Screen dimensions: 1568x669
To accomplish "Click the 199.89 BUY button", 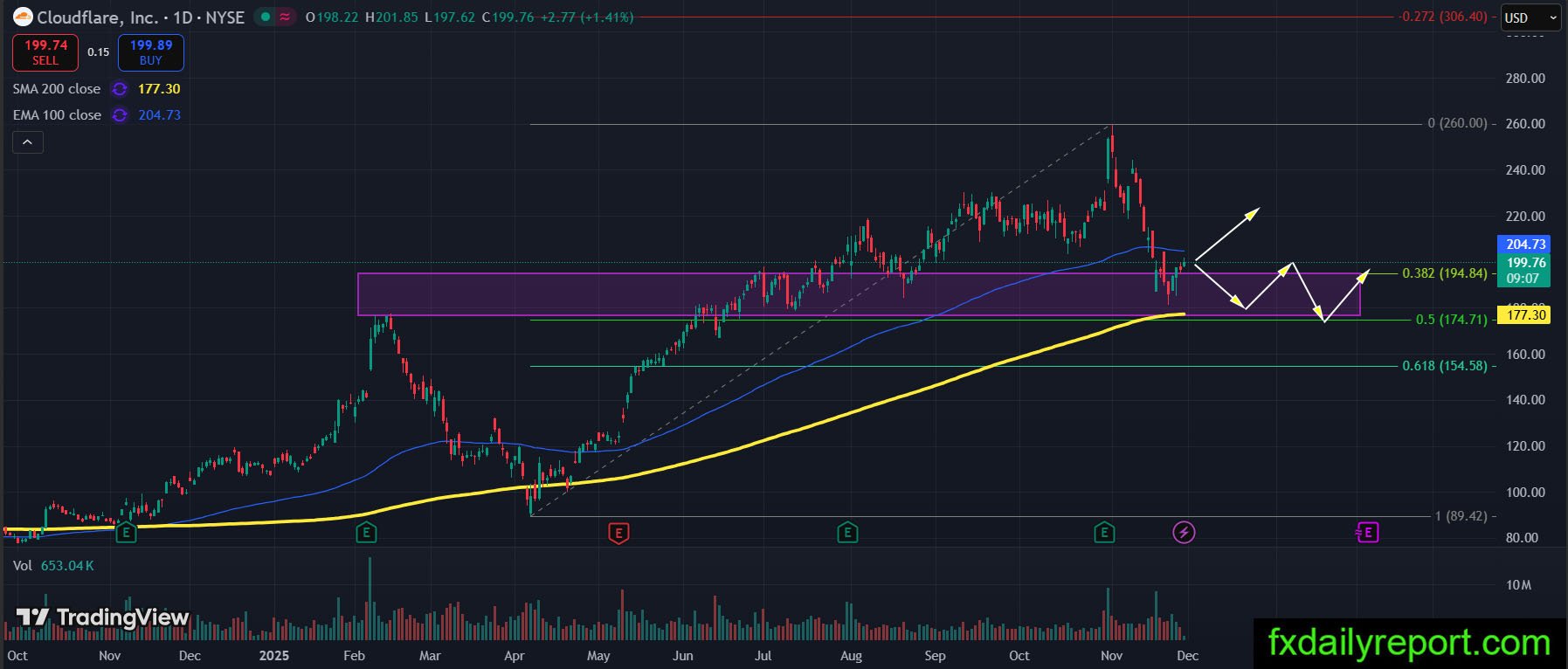I will point(151,52).
